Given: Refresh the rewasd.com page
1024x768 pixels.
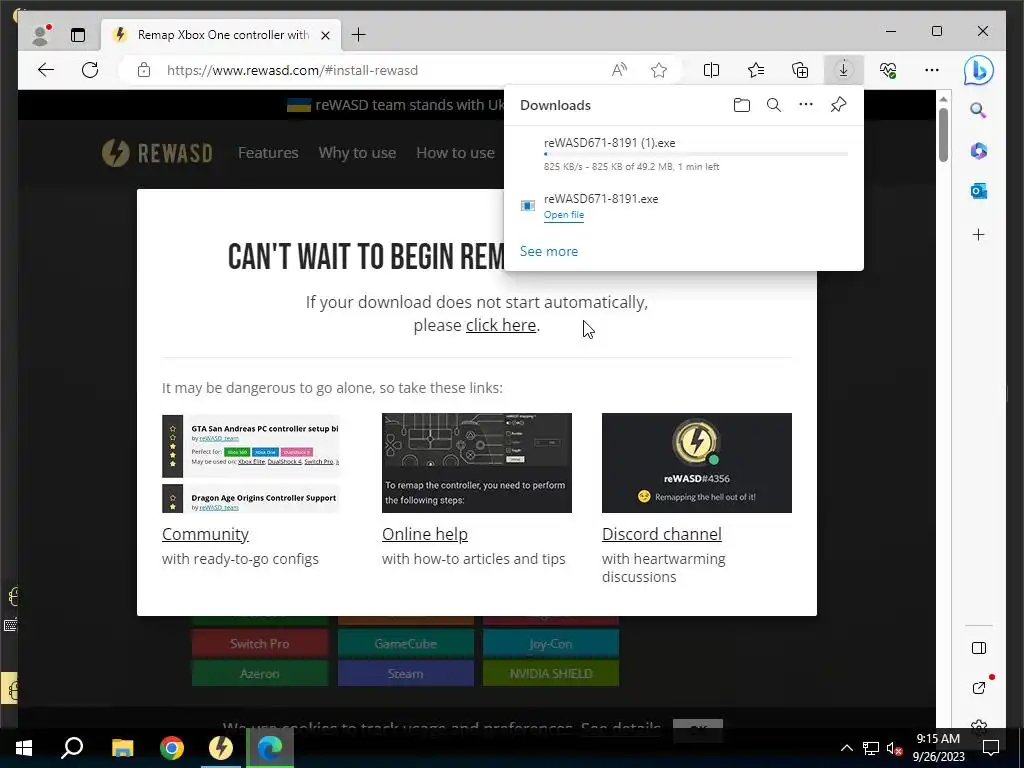Looking at the screenshot, I should (90, 70).
